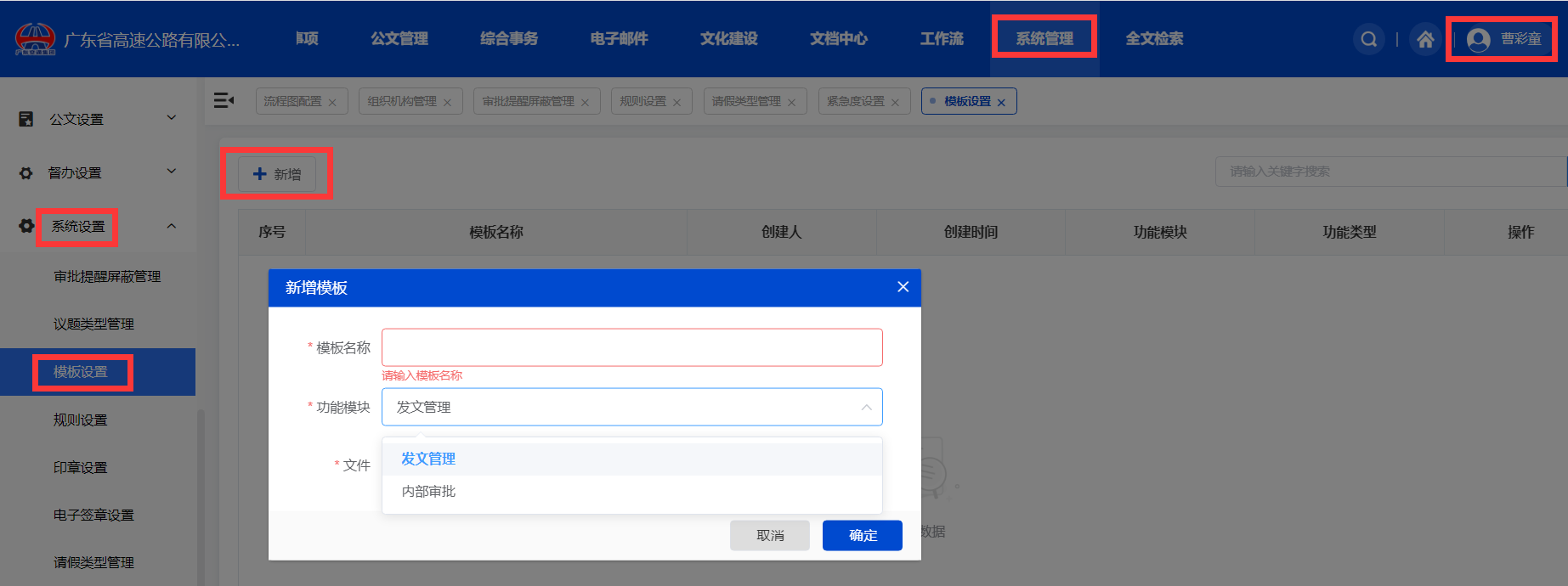Open 系统管理 top menu

(x=1044, y=39)
